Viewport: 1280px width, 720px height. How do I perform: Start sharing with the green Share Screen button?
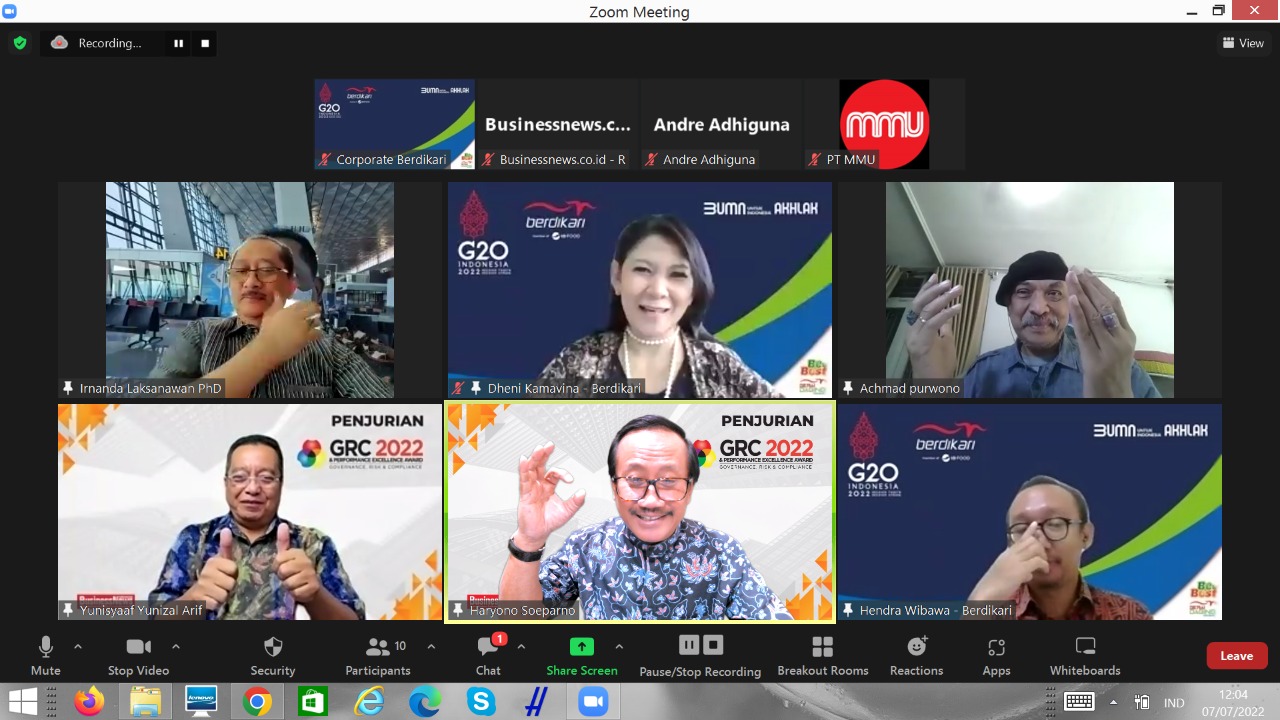click(582, 656)
